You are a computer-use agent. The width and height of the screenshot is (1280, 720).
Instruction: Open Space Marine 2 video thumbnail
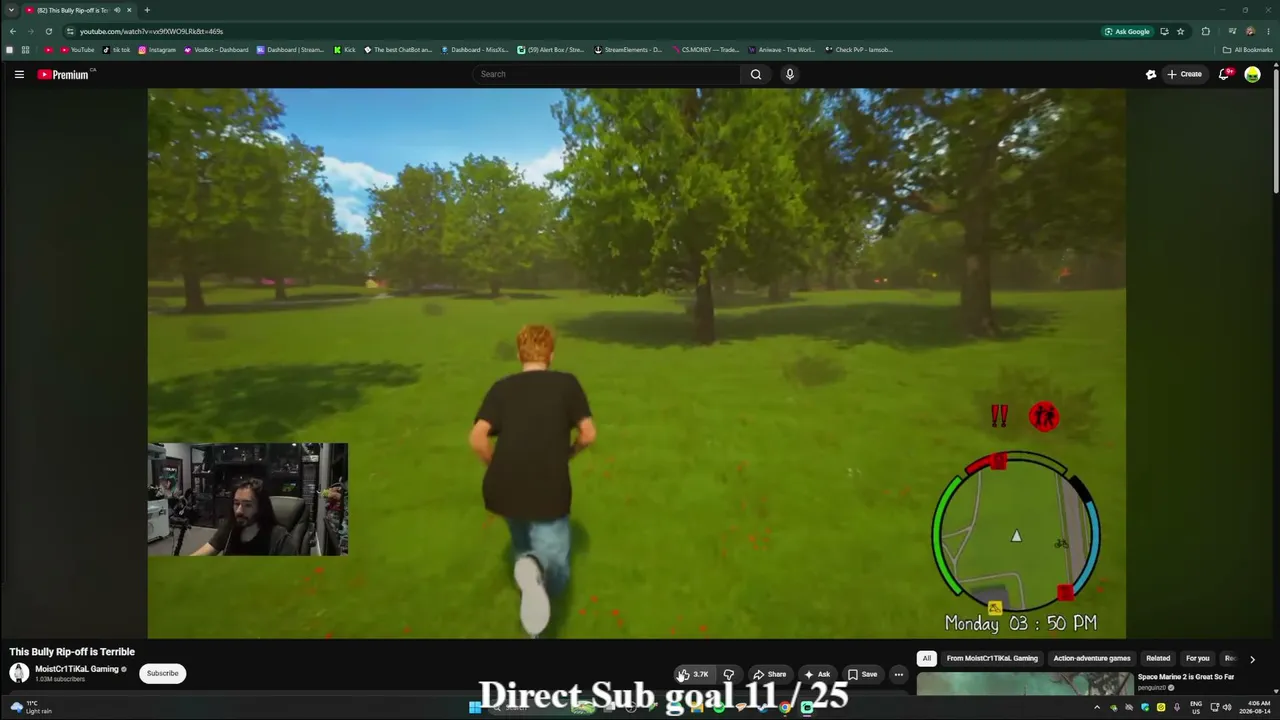tap(1025, 682)
